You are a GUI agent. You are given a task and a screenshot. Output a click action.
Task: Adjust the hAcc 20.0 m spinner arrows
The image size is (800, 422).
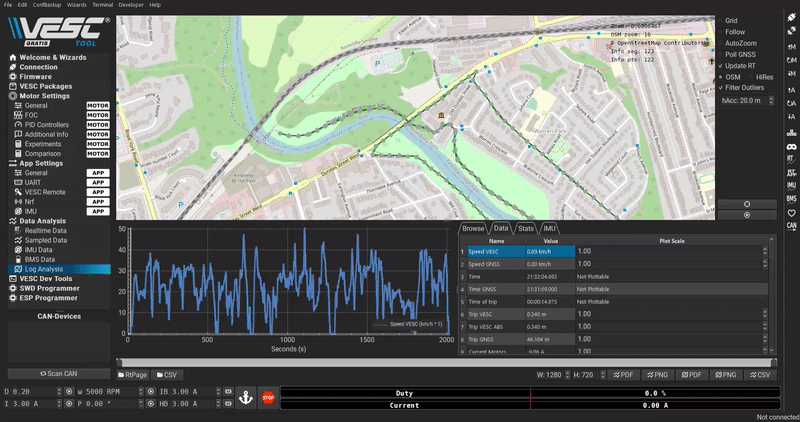771,101
